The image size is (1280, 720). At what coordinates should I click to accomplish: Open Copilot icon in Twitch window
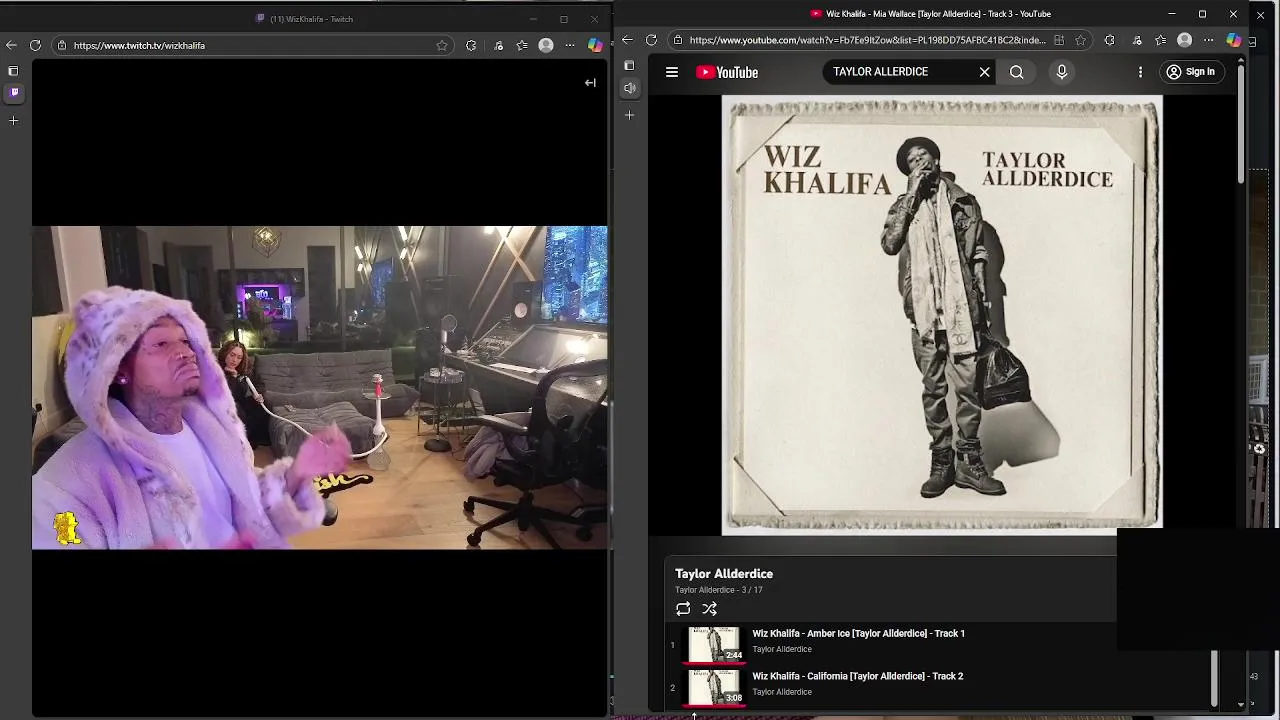pyautogui.click(x=595, y=45)
